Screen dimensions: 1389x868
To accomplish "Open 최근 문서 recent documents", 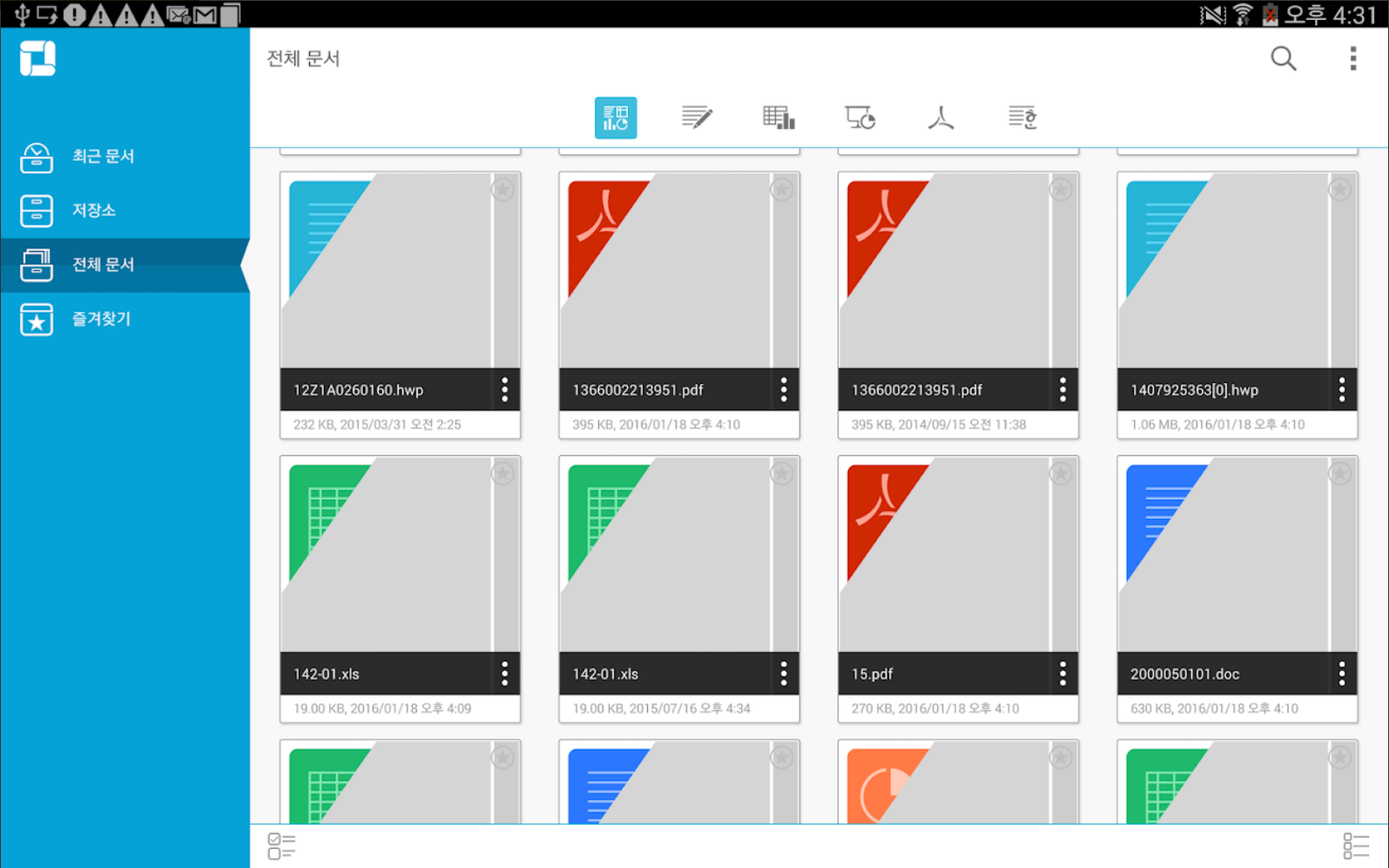I will [125, 157].
